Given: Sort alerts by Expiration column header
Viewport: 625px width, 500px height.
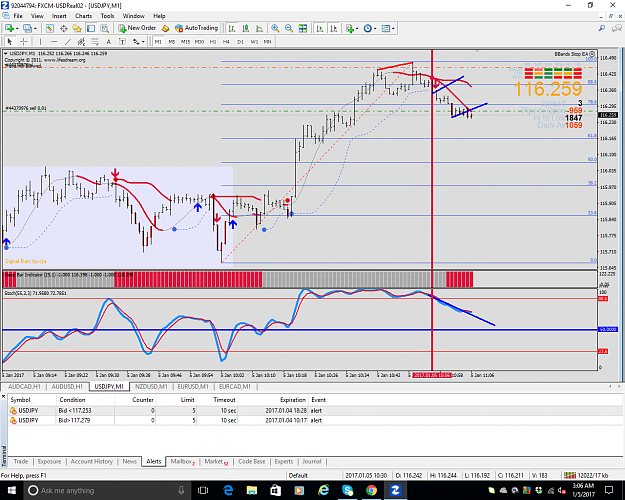Looking at the screenshot, I should pyautogui.click(x=293, y=400).
